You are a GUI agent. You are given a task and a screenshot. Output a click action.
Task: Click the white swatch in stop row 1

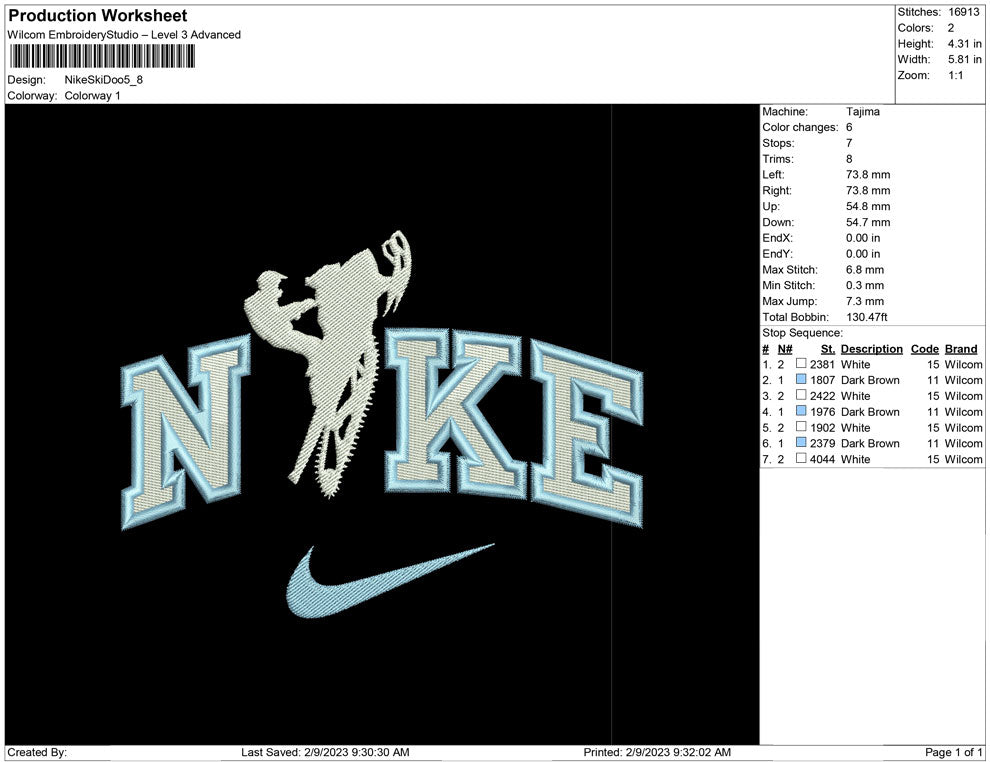(x=801, y=363)
